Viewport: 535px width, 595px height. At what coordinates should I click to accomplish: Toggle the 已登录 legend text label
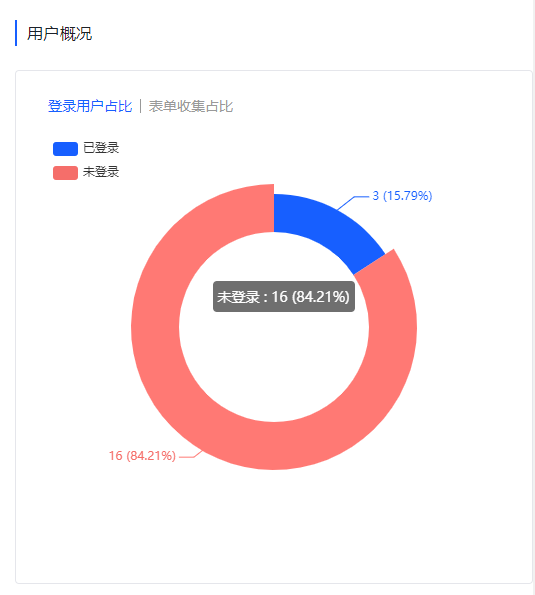pyautogui.click(x=101, y=148)
